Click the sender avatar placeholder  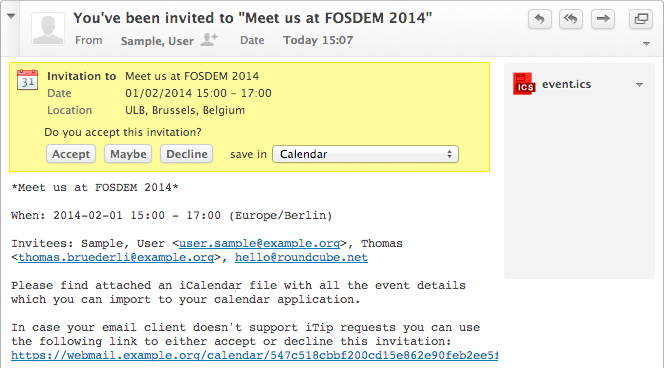pos(48,28)
